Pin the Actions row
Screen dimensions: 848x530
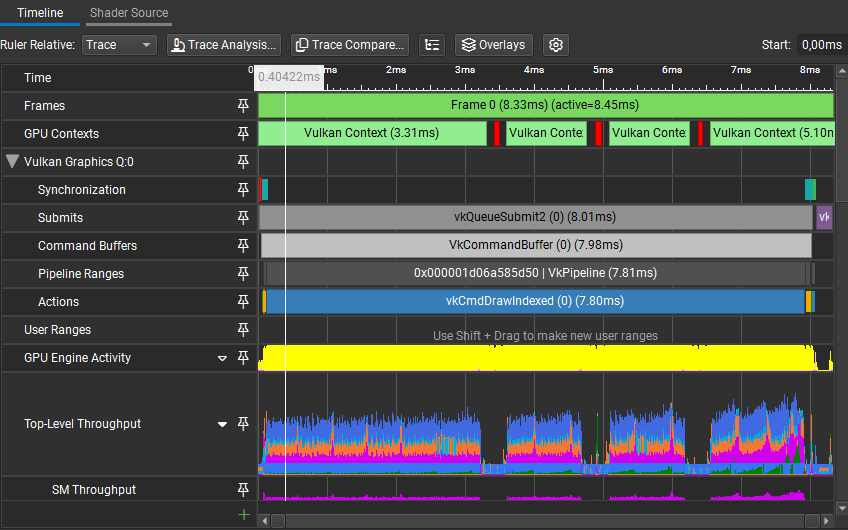(242, 302)
